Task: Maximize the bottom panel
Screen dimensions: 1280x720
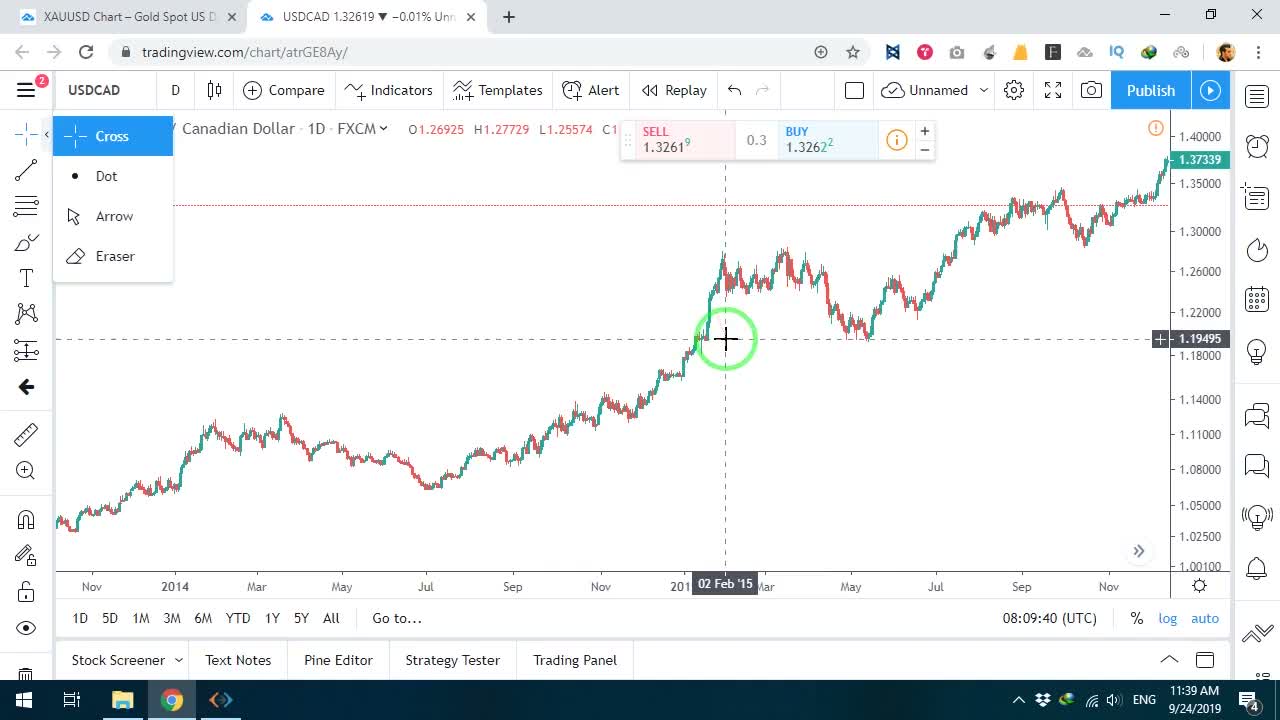Action: pos(1205,660)
